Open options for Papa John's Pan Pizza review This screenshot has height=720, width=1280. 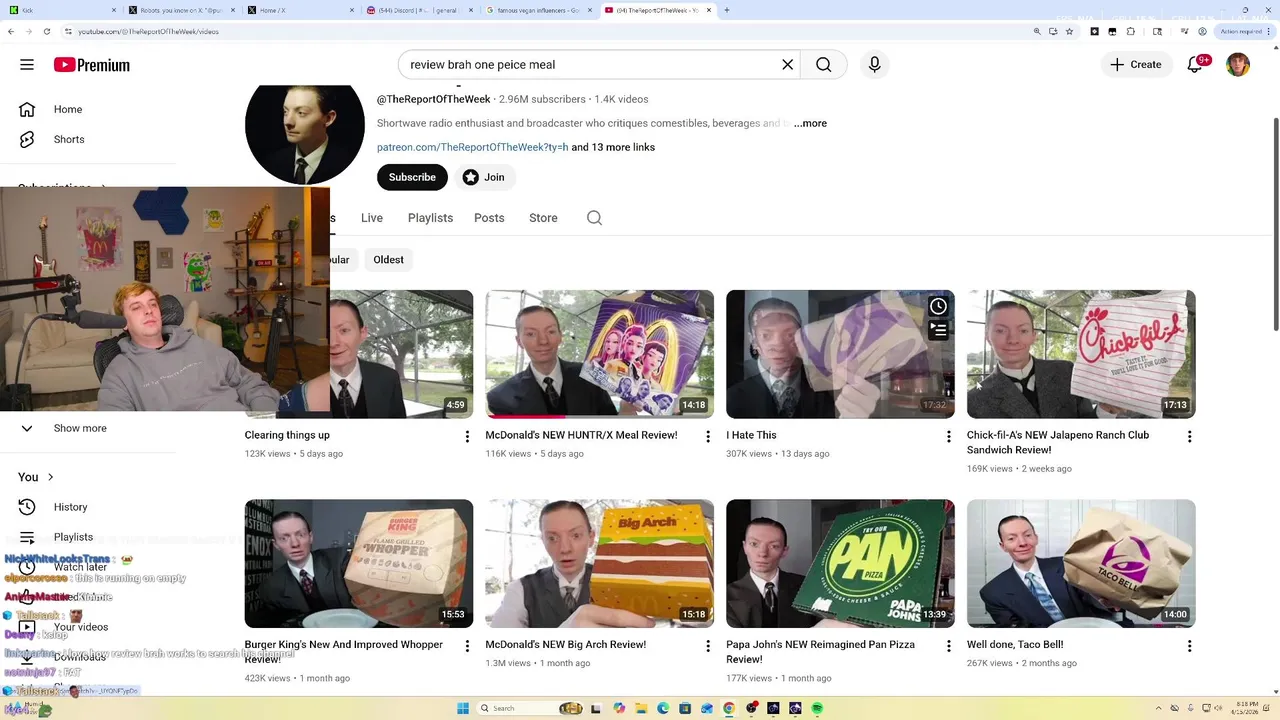949,646
